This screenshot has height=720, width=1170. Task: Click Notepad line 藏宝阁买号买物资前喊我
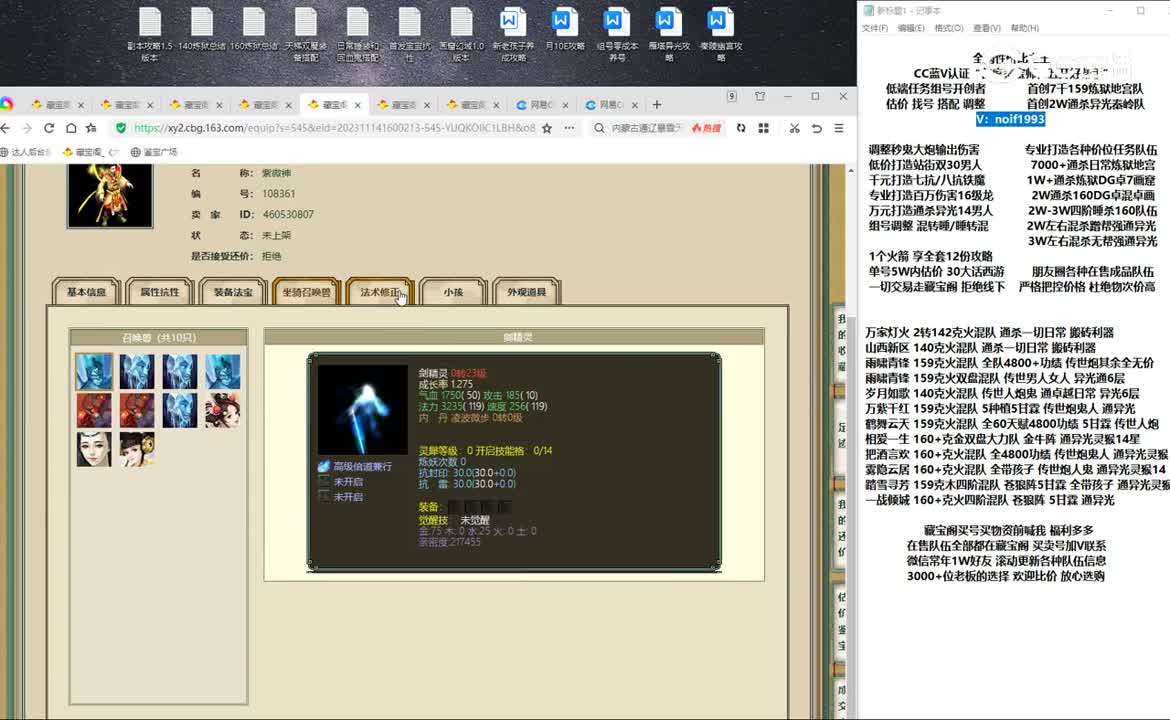click(x=1009, y=530)
